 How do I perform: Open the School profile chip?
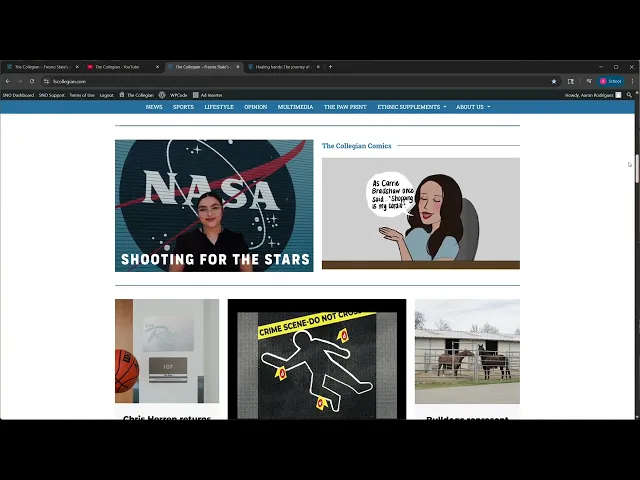tap(611, 81)
